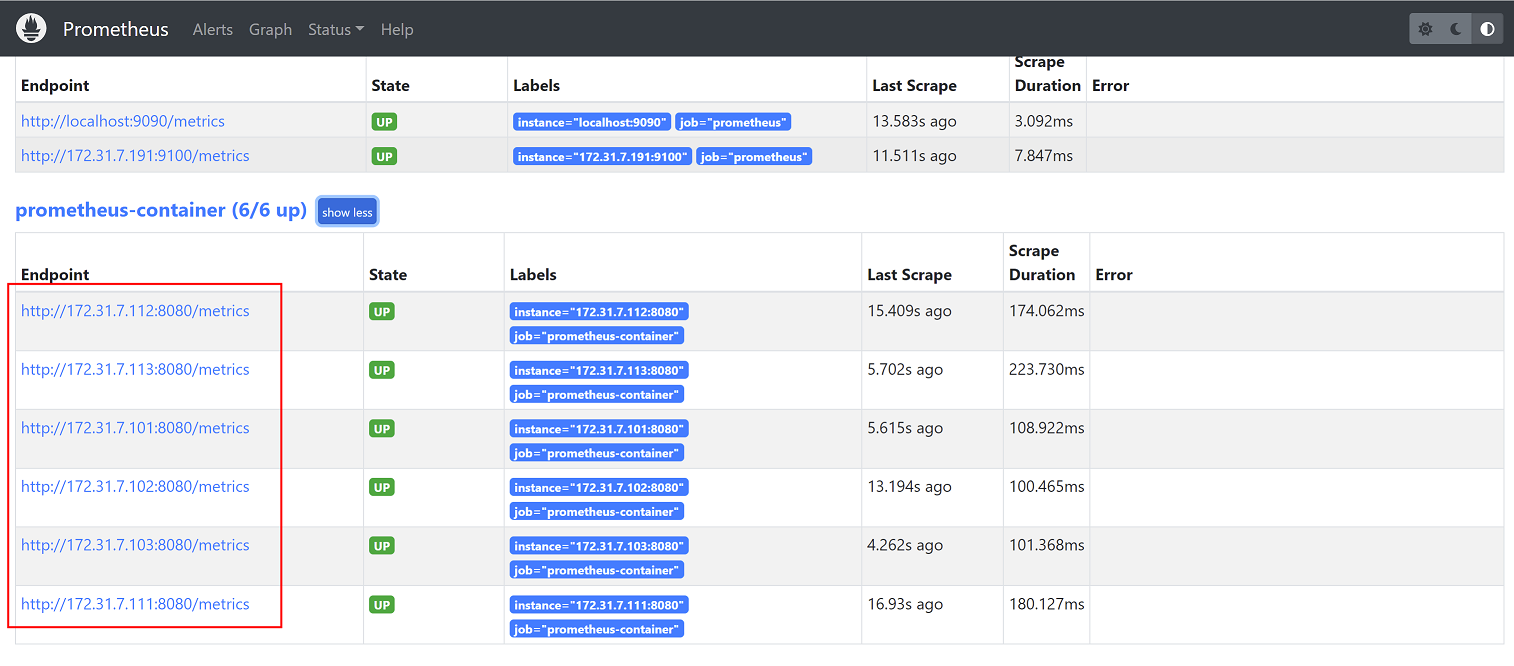Open 172.31.7.103:8080 metrics link

[x=135, y=545]
